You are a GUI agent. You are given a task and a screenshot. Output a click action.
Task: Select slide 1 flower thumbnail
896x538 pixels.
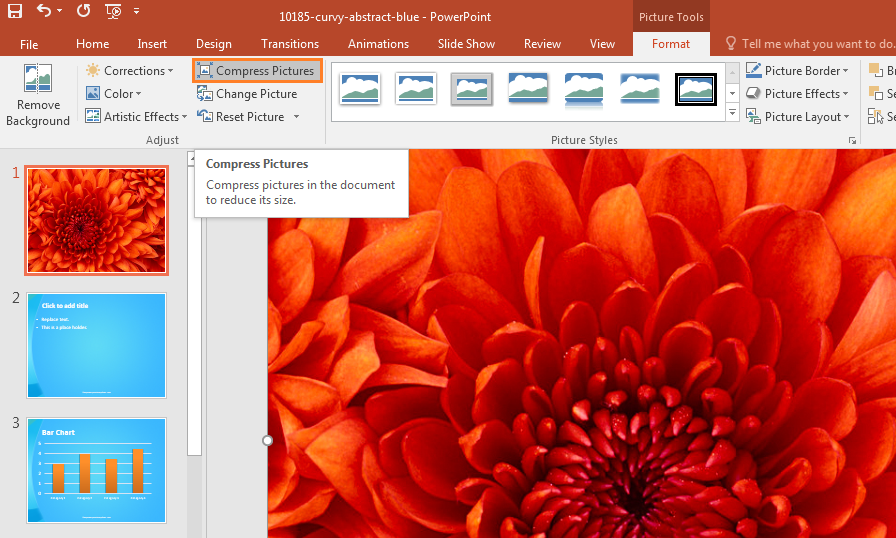pos(97,220)
